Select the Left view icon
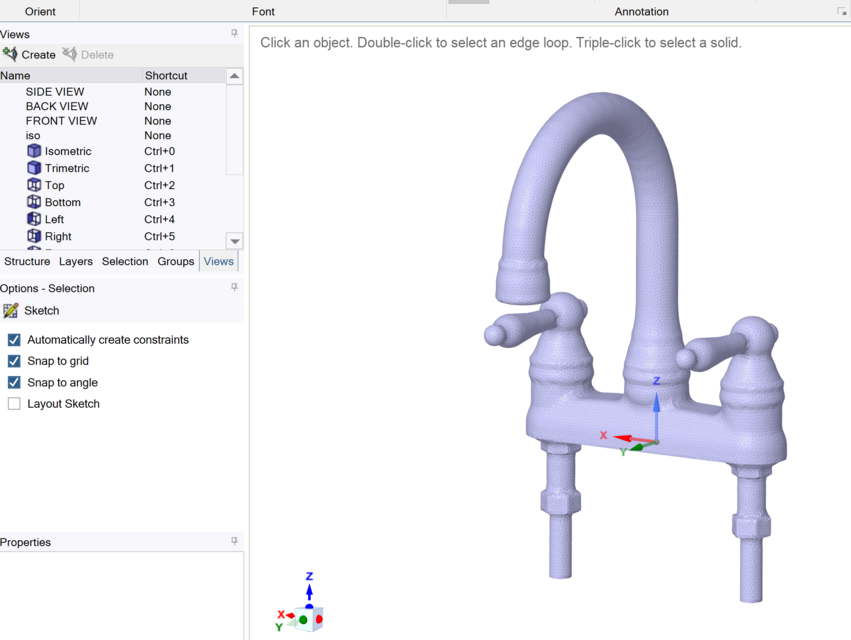 (x=33, y=219)
